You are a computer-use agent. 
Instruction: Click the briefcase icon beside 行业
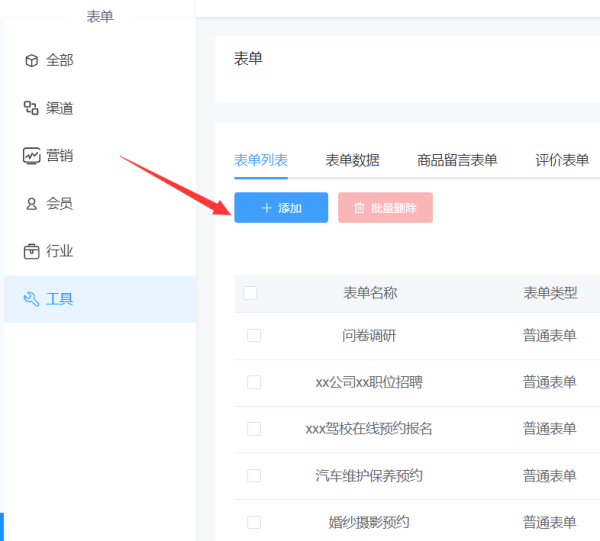(31, 251)
